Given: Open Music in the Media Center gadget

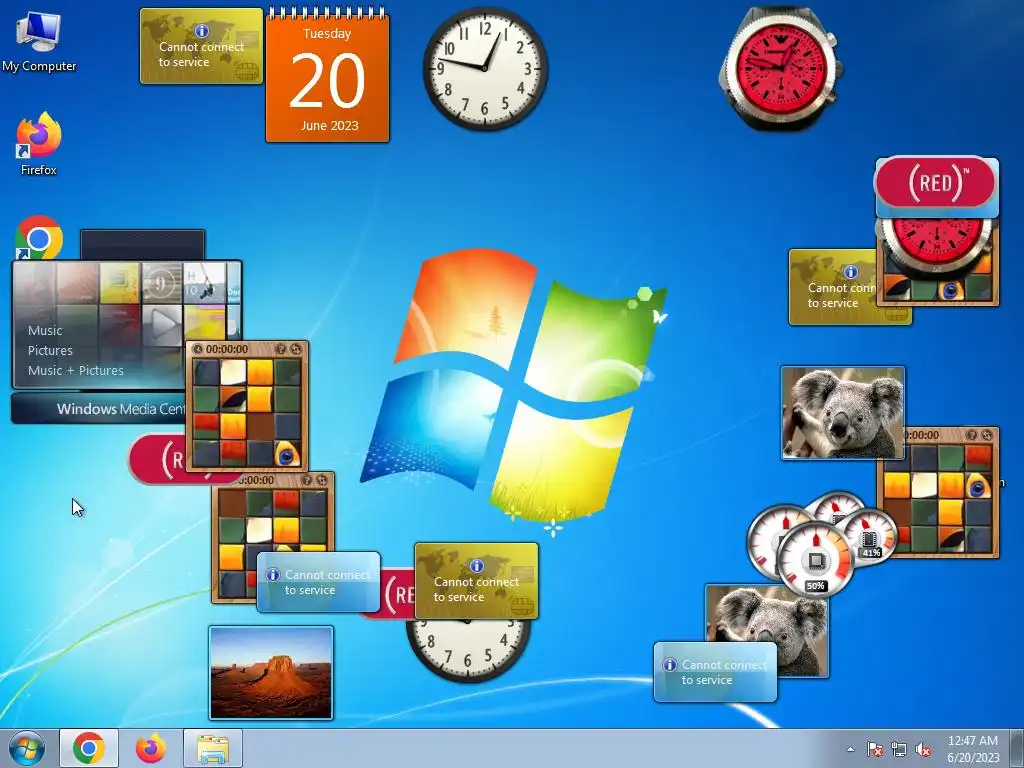Looking at the screenshot, I should click(x=45, y=330).
